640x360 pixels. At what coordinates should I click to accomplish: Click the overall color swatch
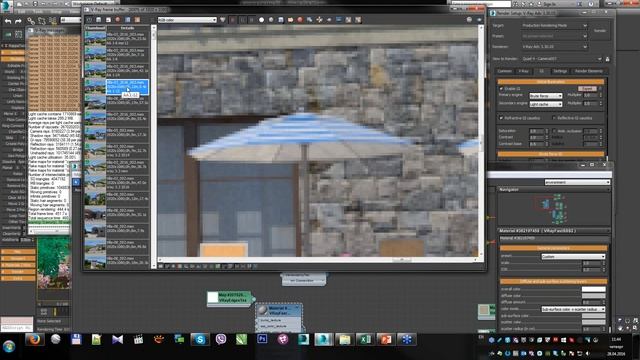click(593, 289)
